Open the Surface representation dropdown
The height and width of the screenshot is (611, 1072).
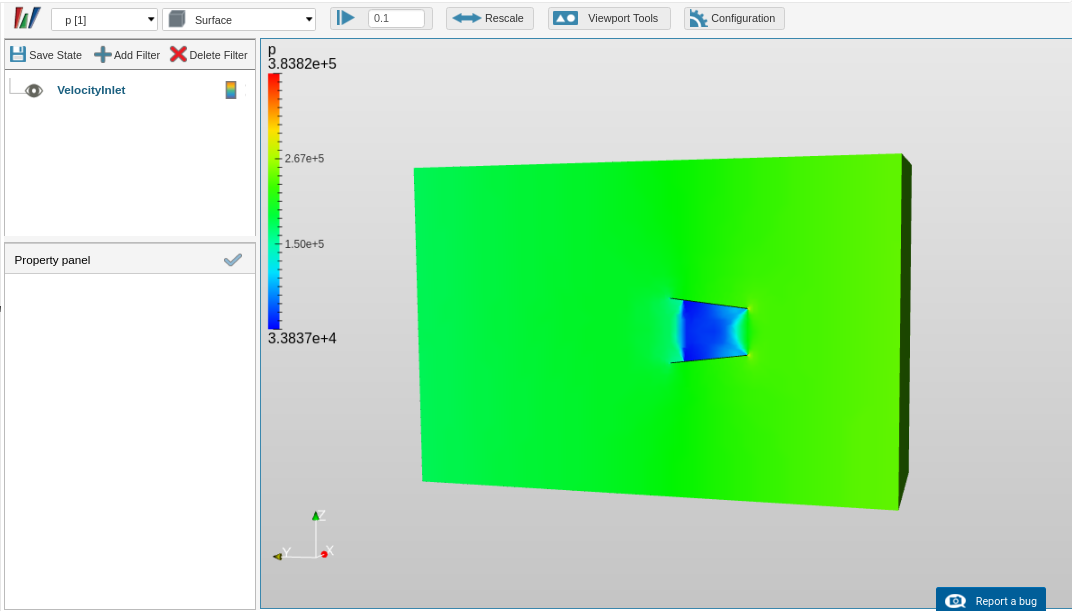coord(239,20)
